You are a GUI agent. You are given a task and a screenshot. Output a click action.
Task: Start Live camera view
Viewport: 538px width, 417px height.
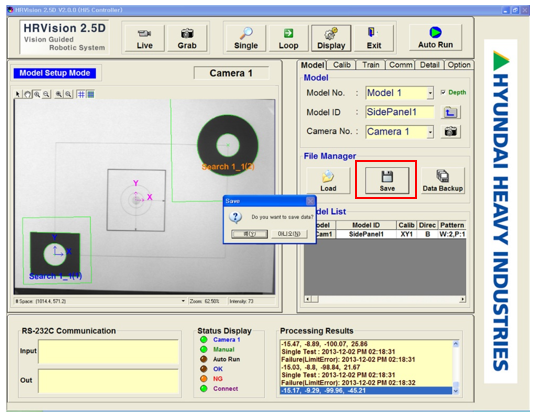point(144,38)
